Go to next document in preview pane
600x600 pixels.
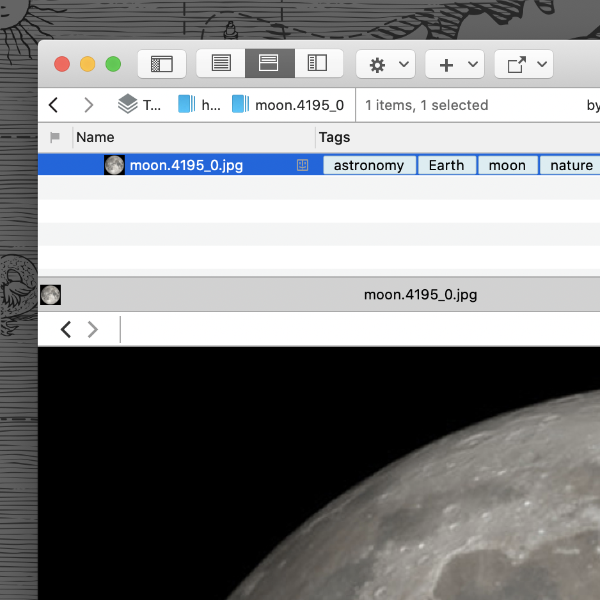coord(93,329)
